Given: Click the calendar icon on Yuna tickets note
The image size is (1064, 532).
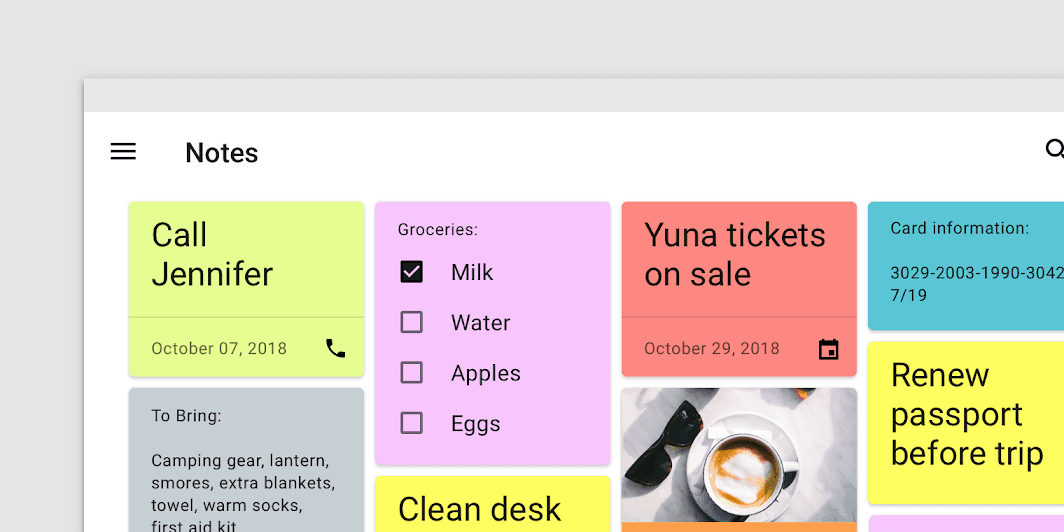Looking at the screenshot, I should [829, 349].
